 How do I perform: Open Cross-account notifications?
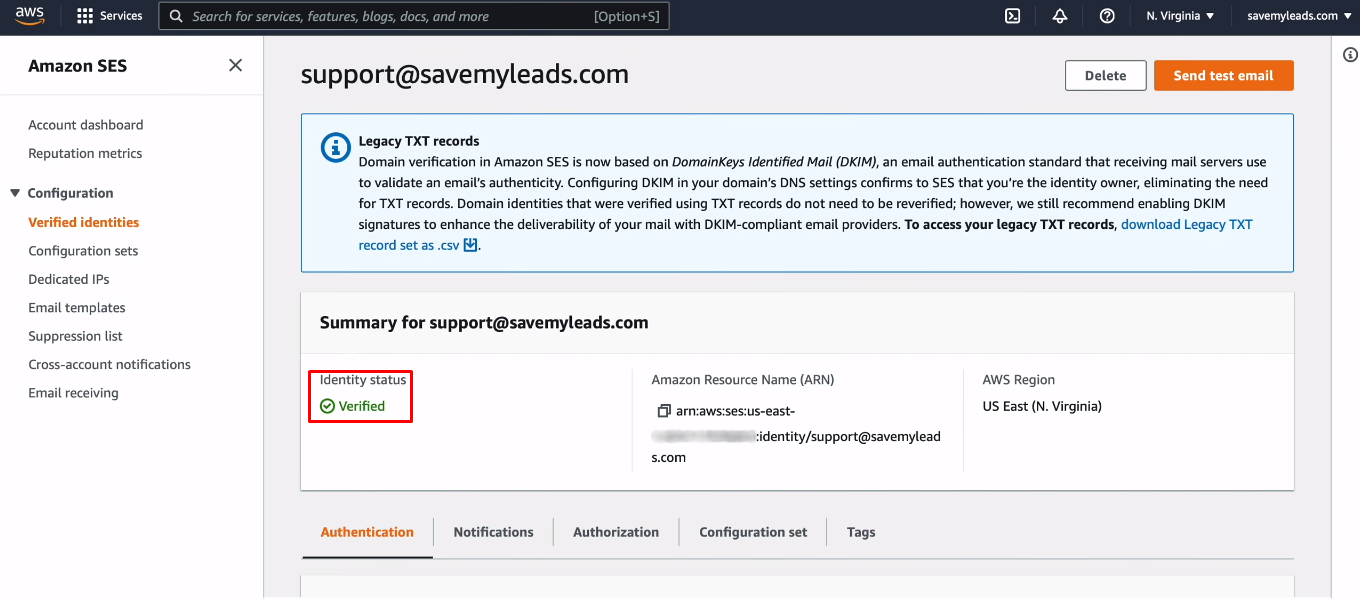point(109,365)
